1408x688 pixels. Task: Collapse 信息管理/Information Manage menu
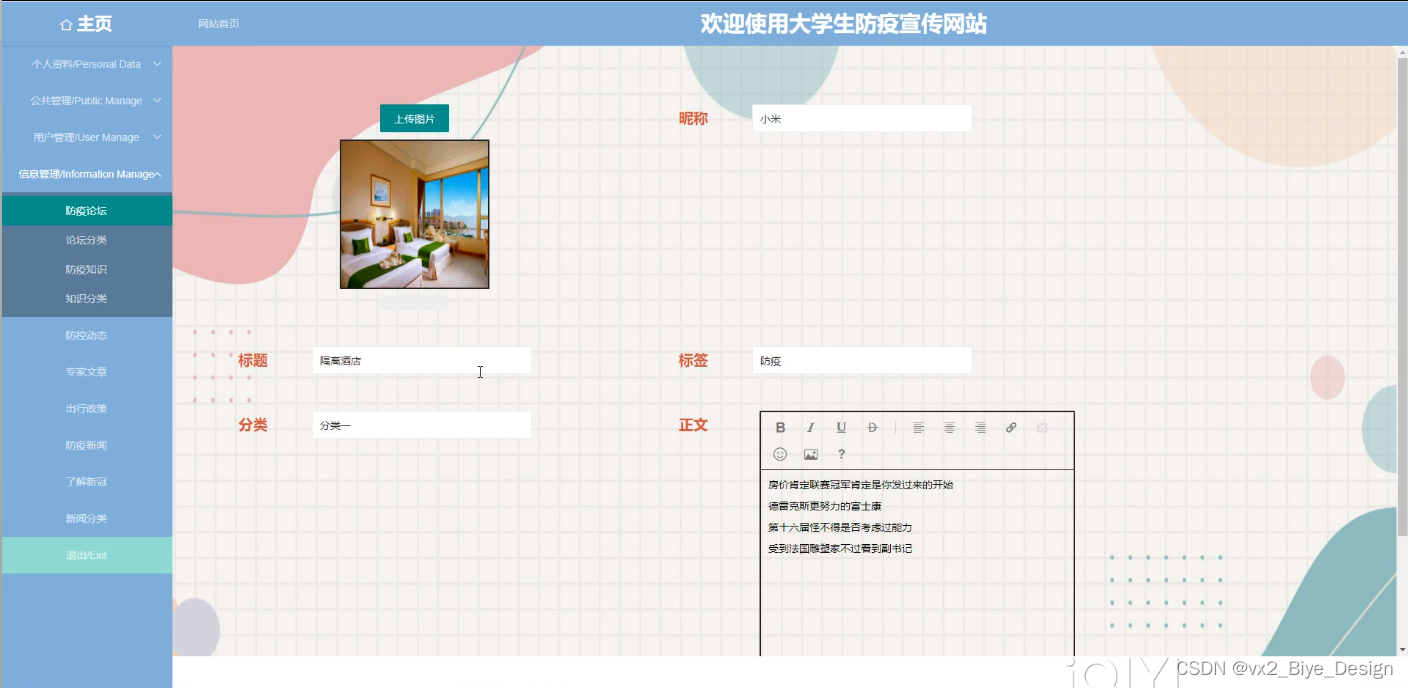point(87,174)
